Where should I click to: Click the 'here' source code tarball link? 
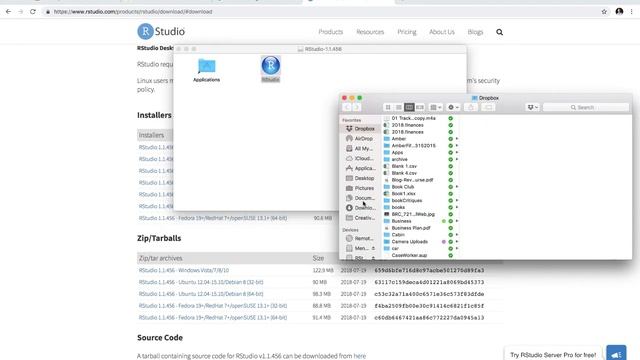(360, 356)
